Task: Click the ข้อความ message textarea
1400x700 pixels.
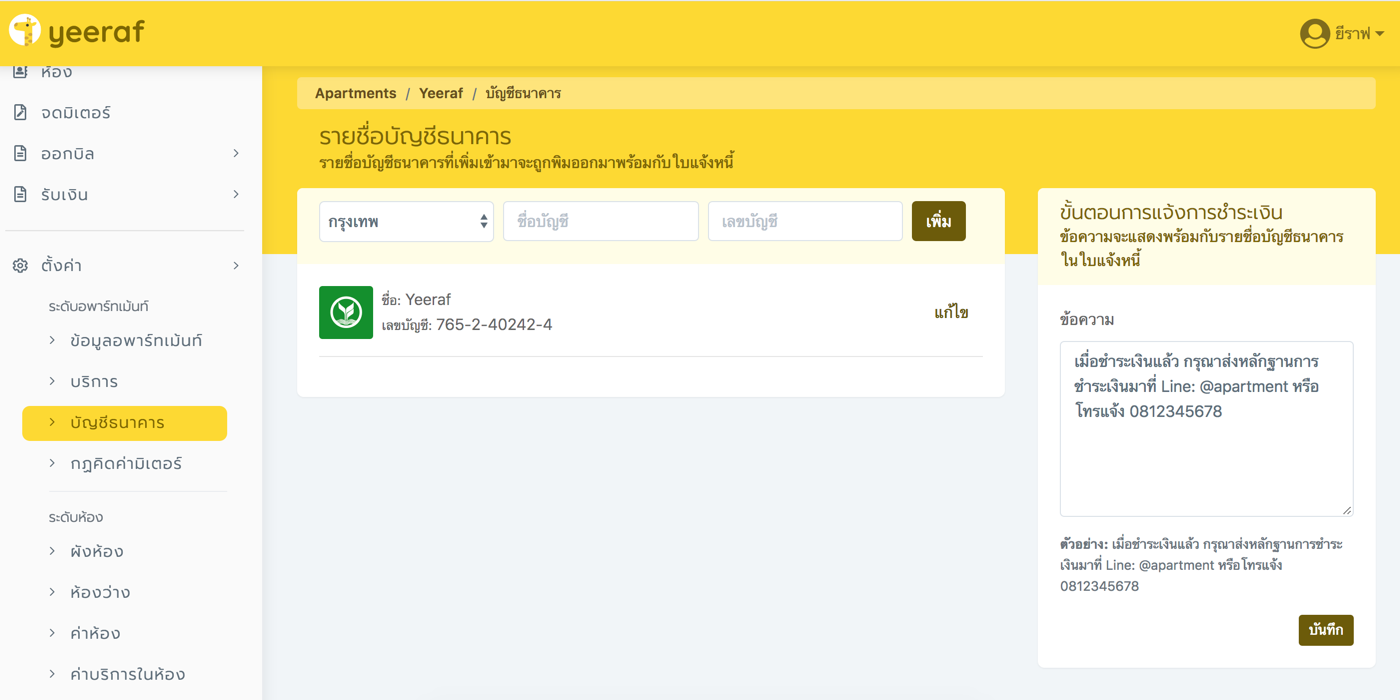Action: coord(1206,429)
